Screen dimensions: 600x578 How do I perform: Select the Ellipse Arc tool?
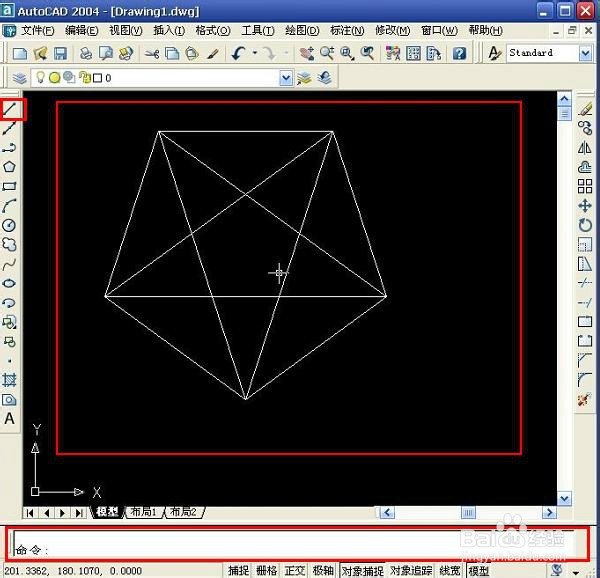pos(10,303)
